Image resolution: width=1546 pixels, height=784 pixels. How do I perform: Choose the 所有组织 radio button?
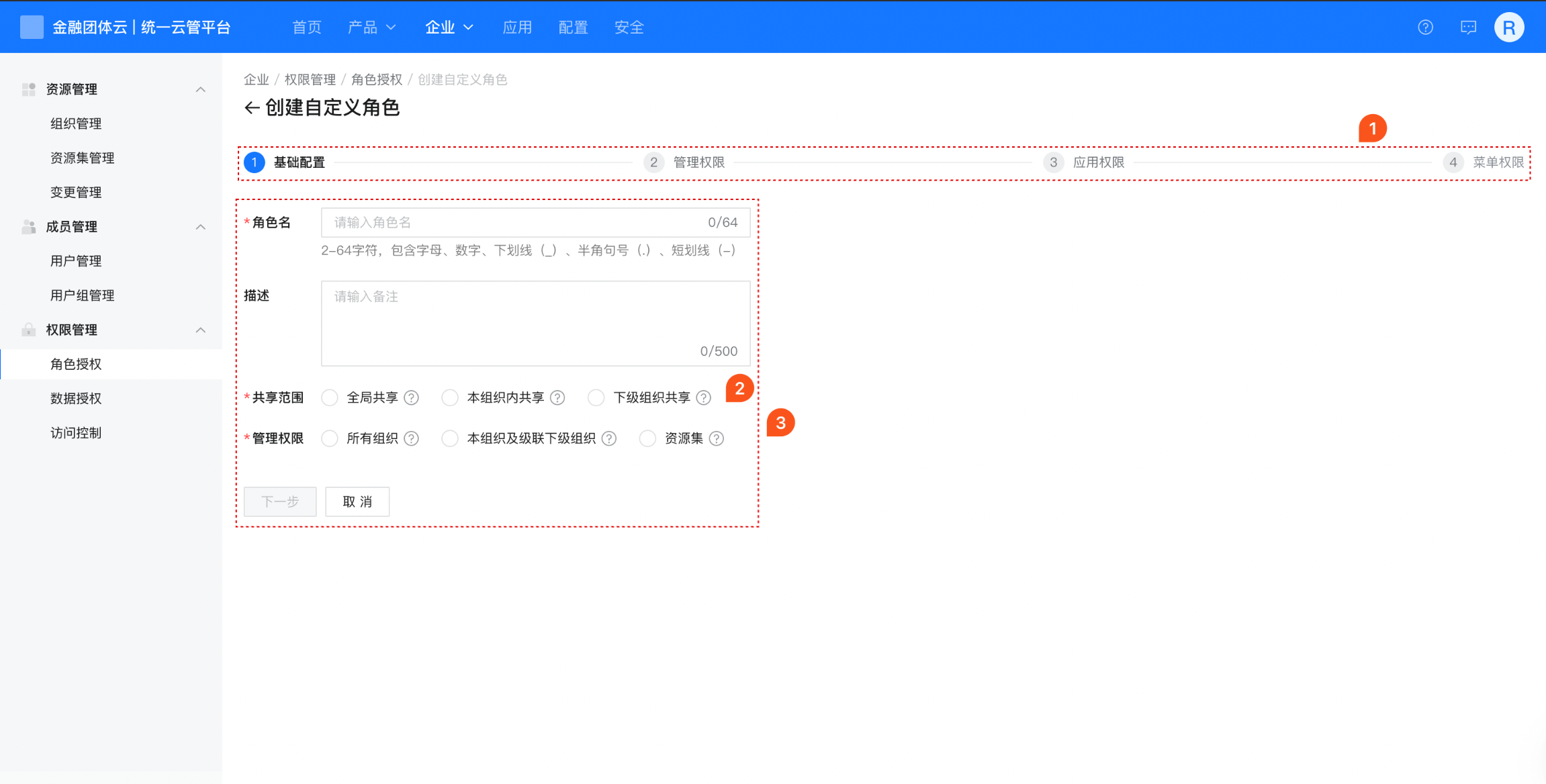[x=330, y=439]
